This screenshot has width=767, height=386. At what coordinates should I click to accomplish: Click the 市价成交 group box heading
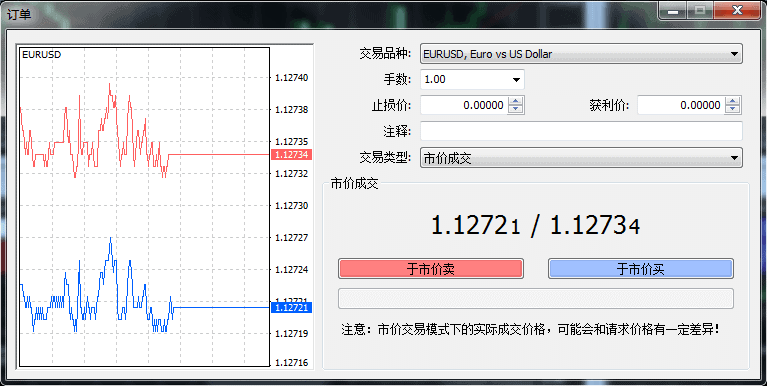point(355,183)
